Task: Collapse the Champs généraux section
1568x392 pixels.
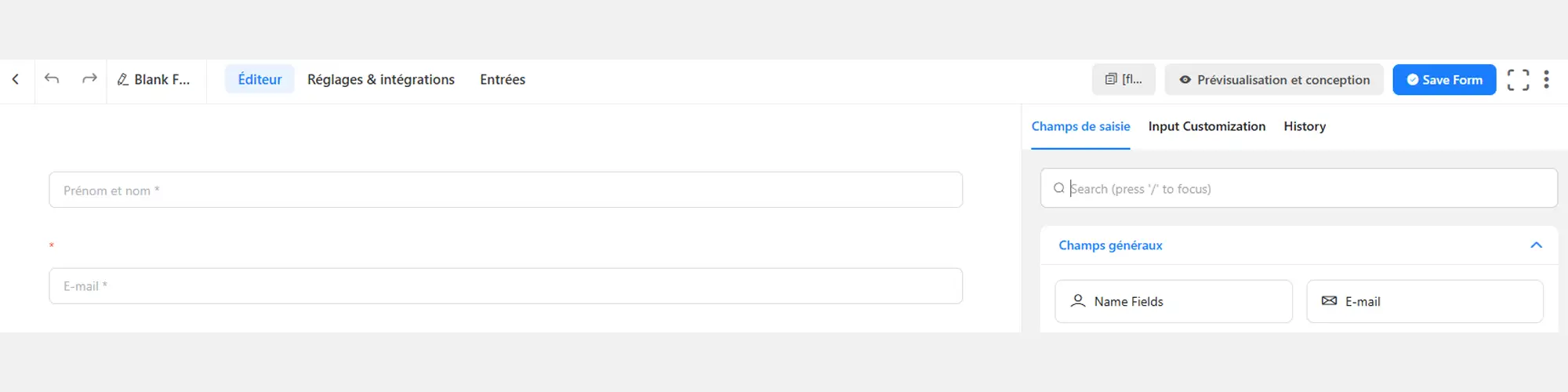Action: (1536, 245)
